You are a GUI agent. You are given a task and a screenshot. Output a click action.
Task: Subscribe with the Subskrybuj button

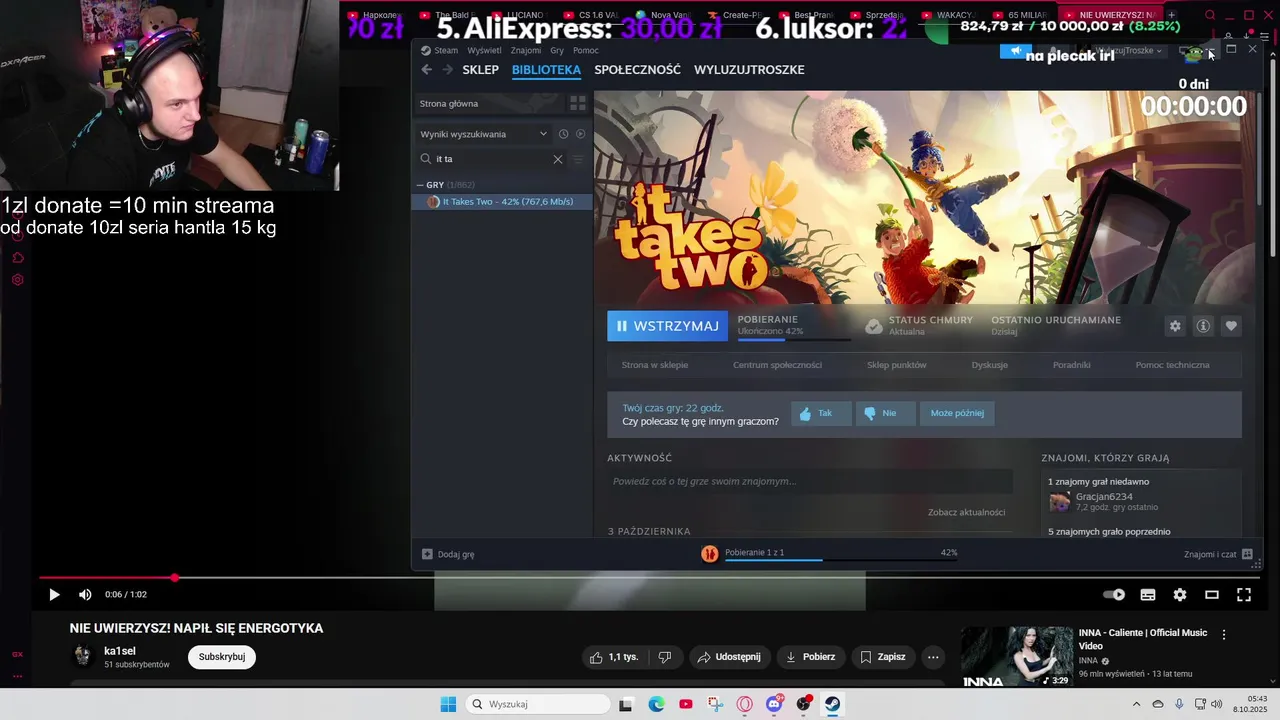222,657
